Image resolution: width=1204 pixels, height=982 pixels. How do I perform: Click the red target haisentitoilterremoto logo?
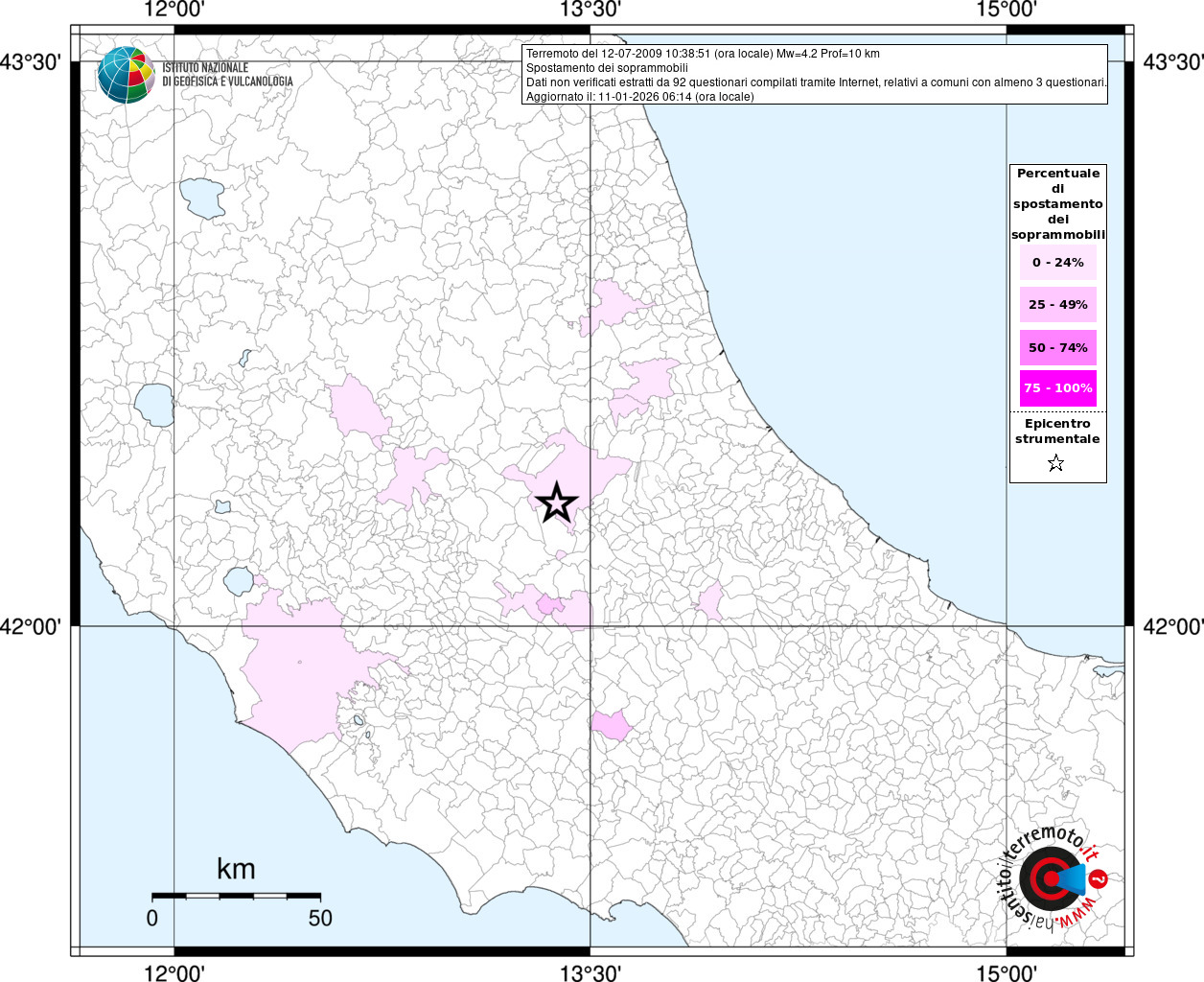pos(1049,878)
